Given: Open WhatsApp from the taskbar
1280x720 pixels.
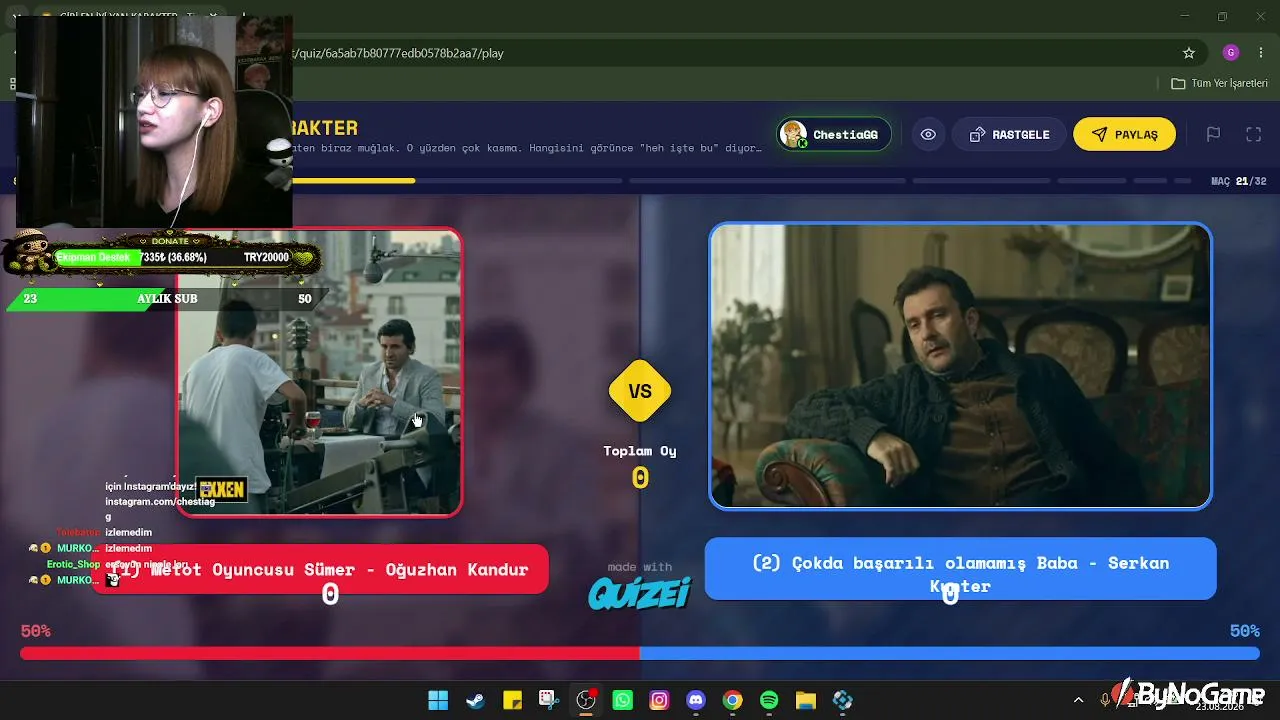Looking at the screenshot, I should point(623,700).
